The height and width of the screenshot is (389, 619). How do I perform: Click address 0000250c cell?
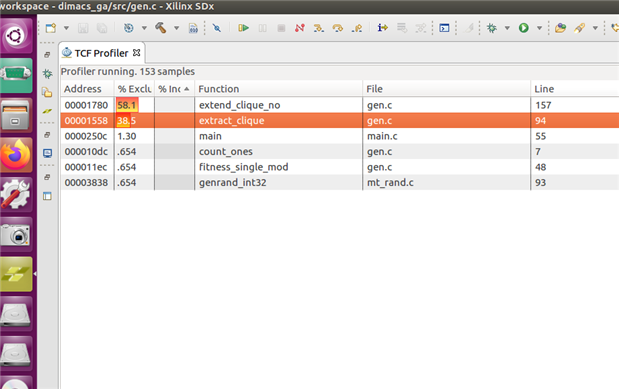point(86,136)
